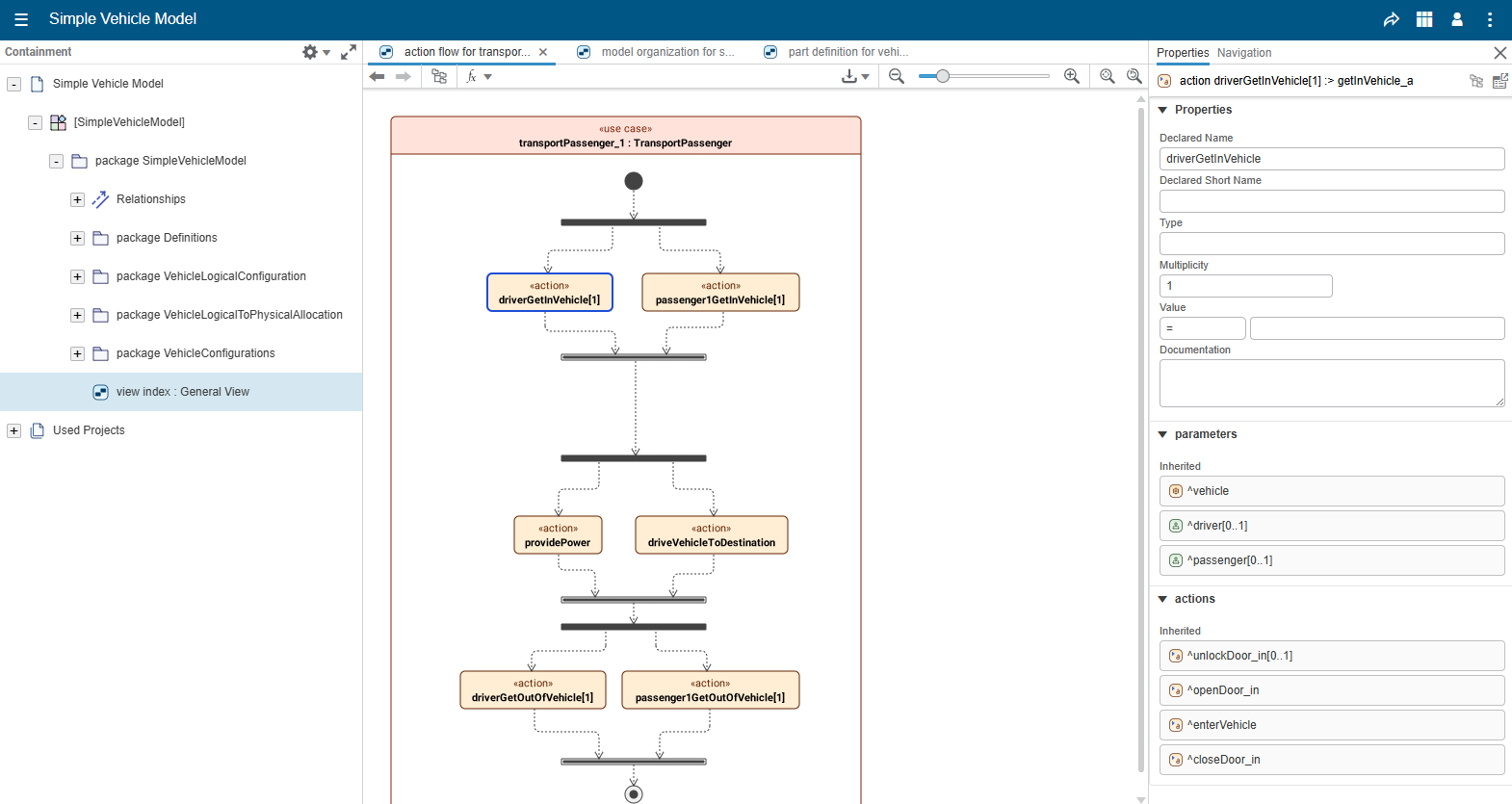Click the share arrow icon in header
The height and width of the screenshot is (804, 1512).
(1391, 19)
